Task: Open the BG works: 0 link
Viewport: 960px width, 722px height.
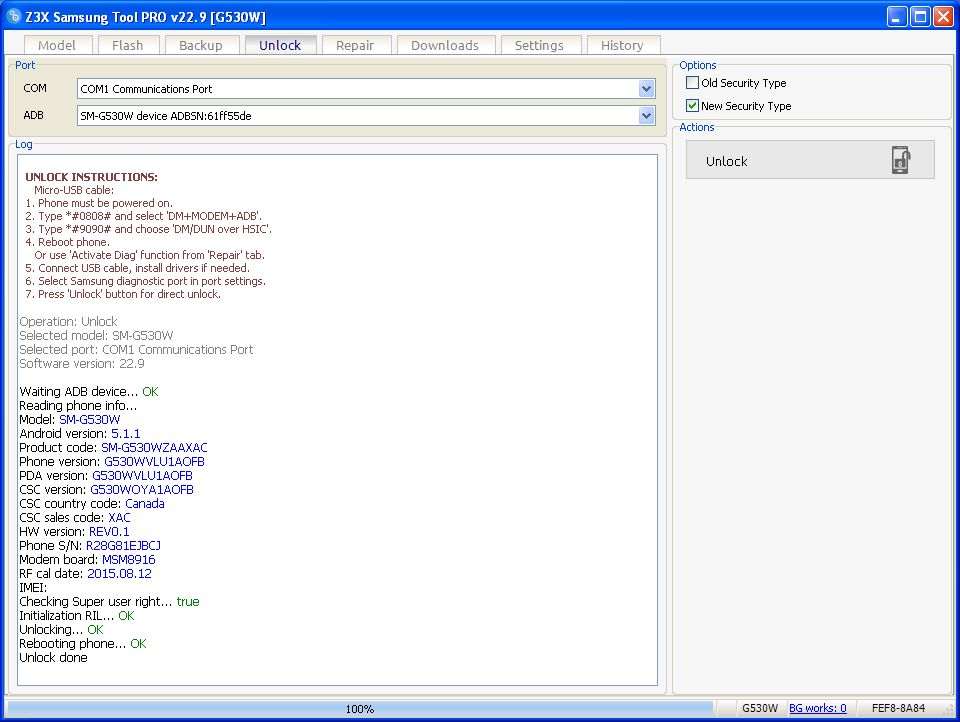Action: point(818,708)
